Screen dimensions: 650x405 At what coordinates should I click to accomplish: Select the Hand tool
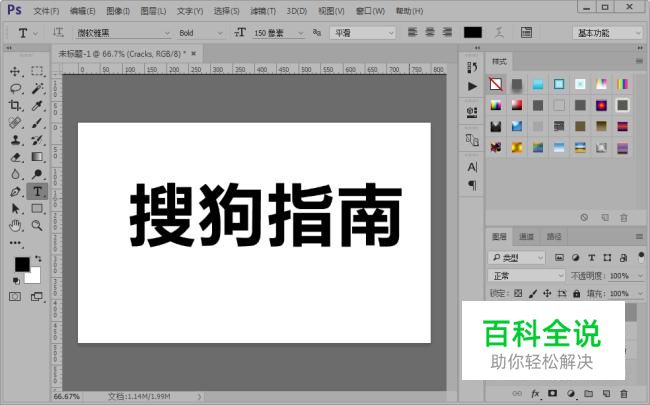pyautogui.click(x=15, y=226)
